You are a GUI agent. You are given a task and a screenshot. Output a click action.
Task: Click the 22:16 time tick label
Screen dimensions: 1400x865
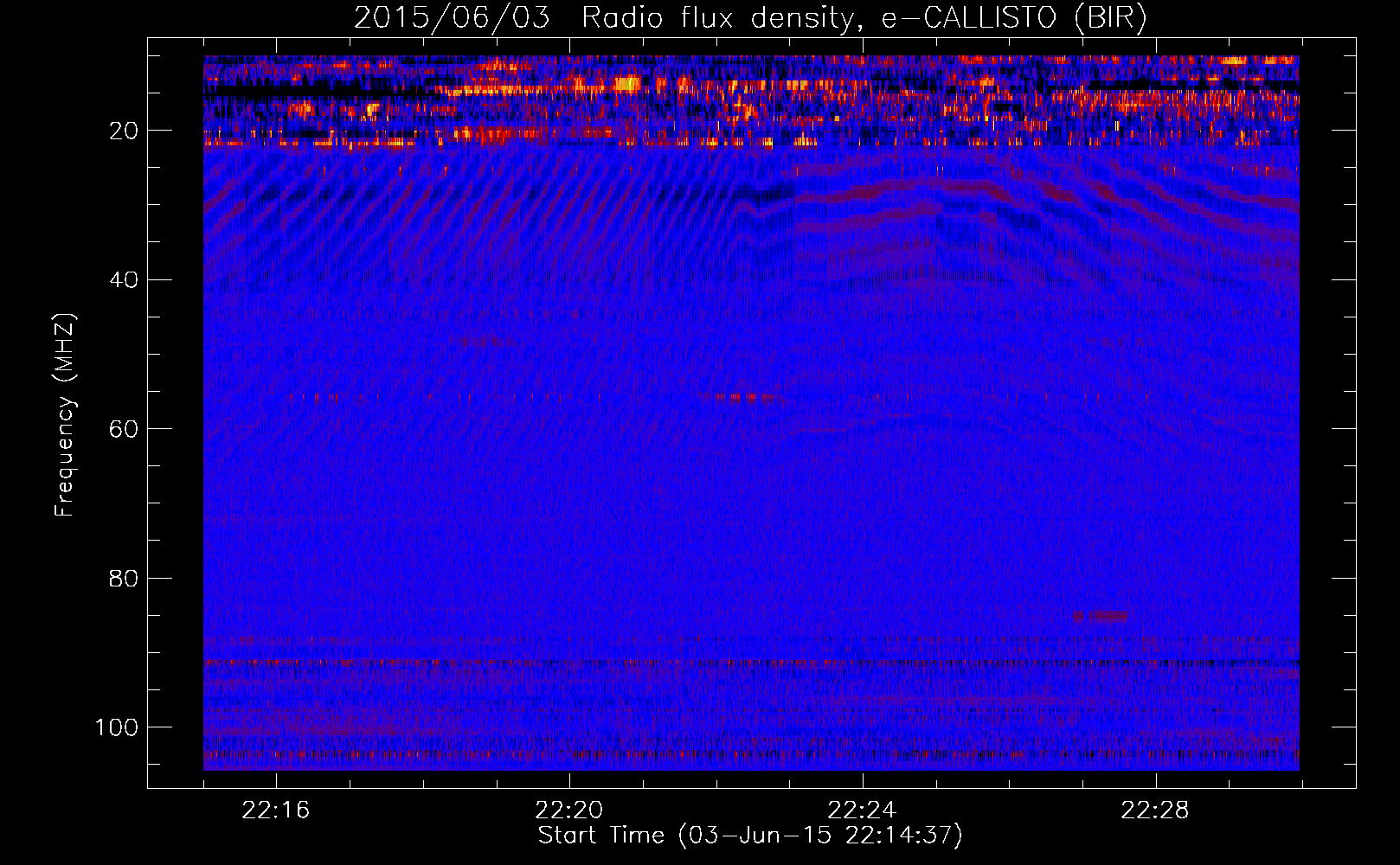pyautogui.click(x=276, y=811)
